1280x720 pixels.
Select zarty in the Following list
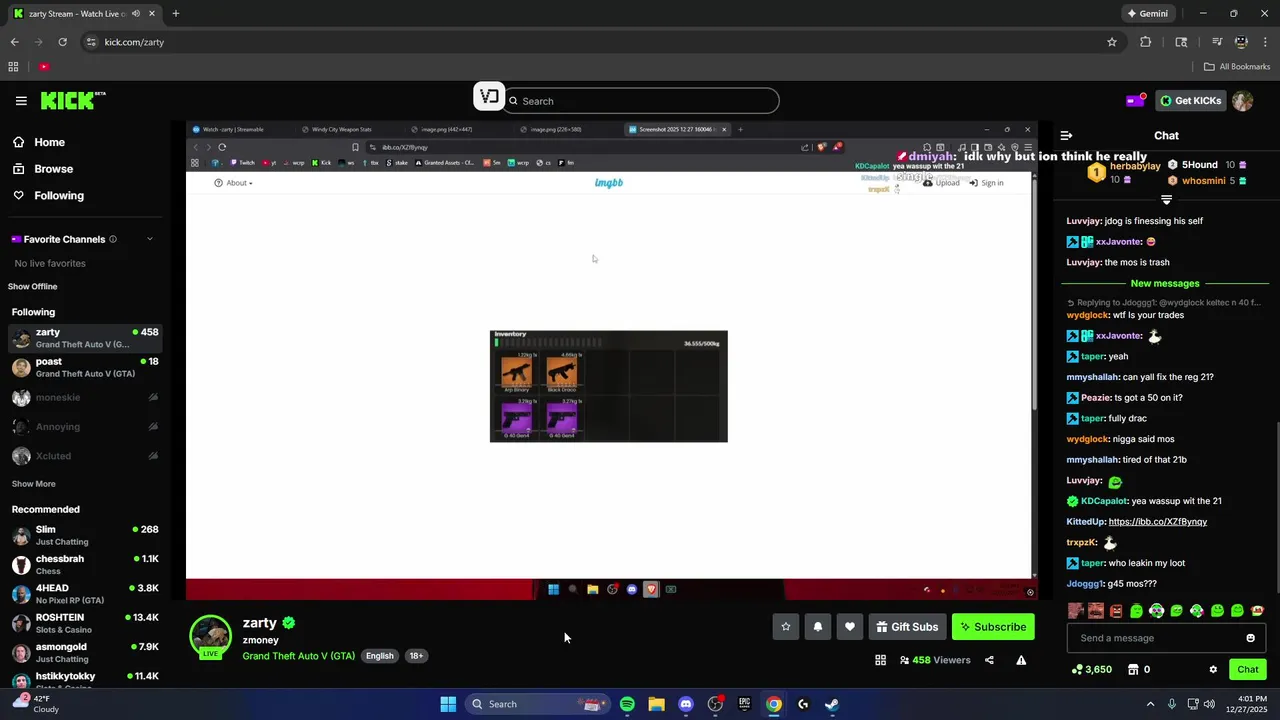pyautogui.click(x=84, y=338)
